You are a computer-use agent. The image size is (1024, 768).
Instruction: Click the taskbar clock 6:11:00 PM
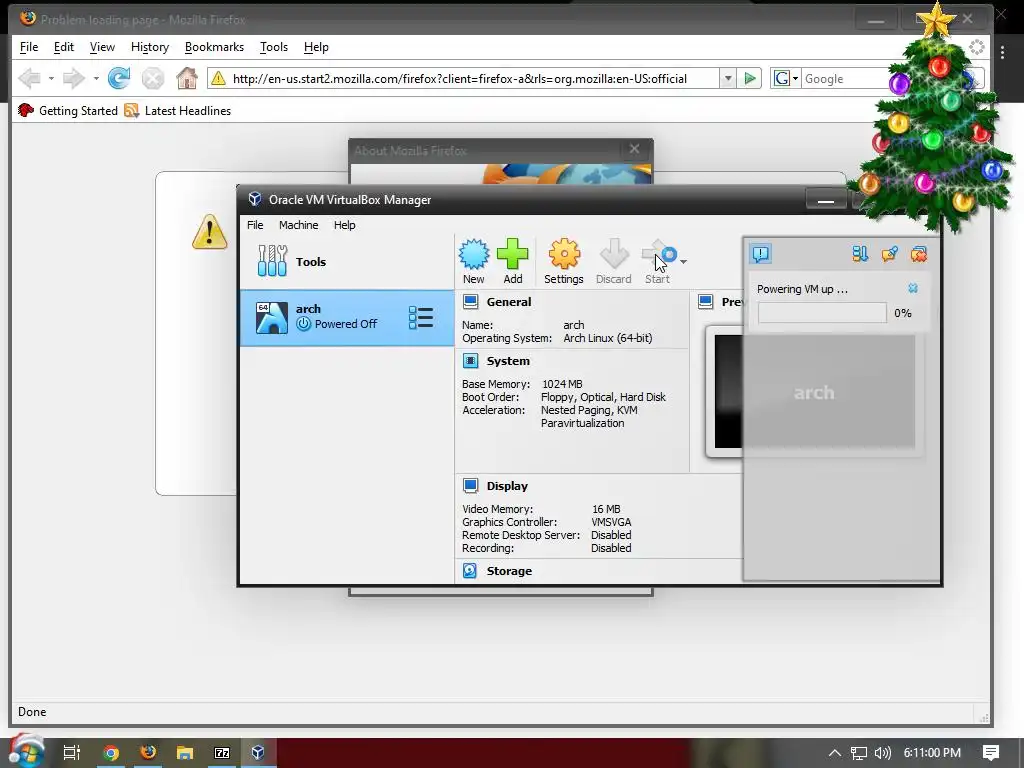[932, 753]
